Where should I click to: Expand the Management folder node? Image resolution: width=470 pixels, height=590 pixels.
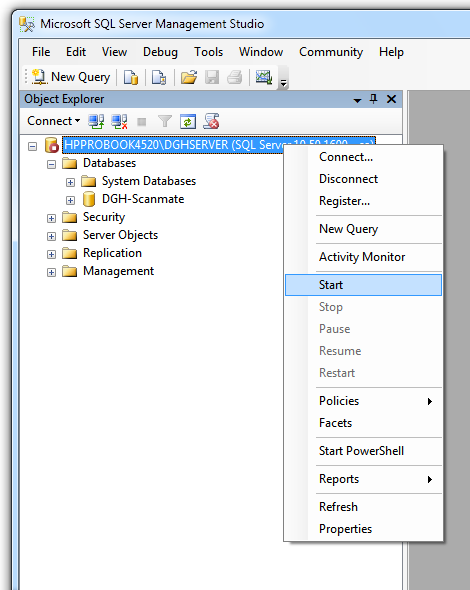[52, 272]
